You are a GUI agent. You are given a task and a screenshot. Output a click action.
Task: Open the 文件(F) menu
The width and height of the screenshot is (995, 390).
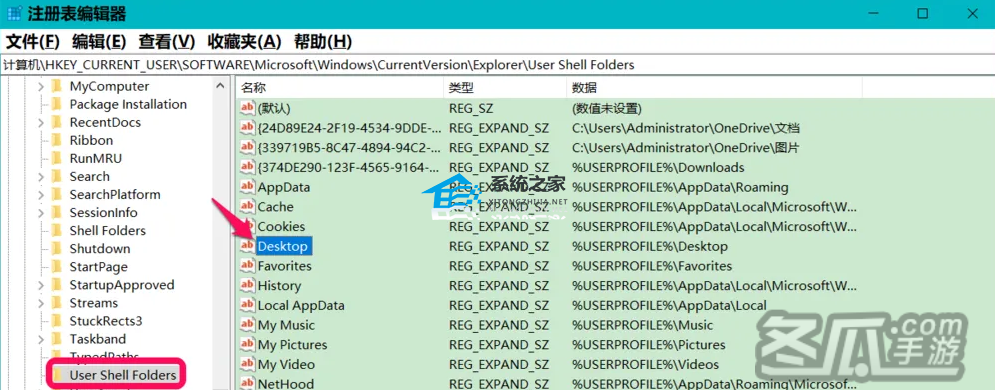pos(32,42)
